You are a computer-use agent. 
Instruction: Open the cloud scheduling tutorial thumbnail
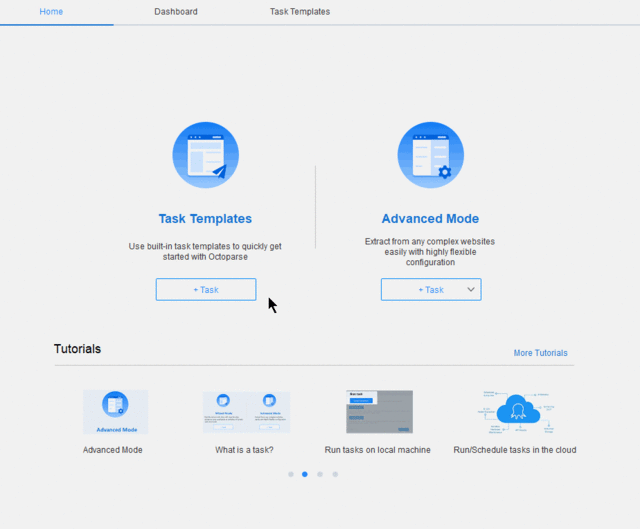517,412
